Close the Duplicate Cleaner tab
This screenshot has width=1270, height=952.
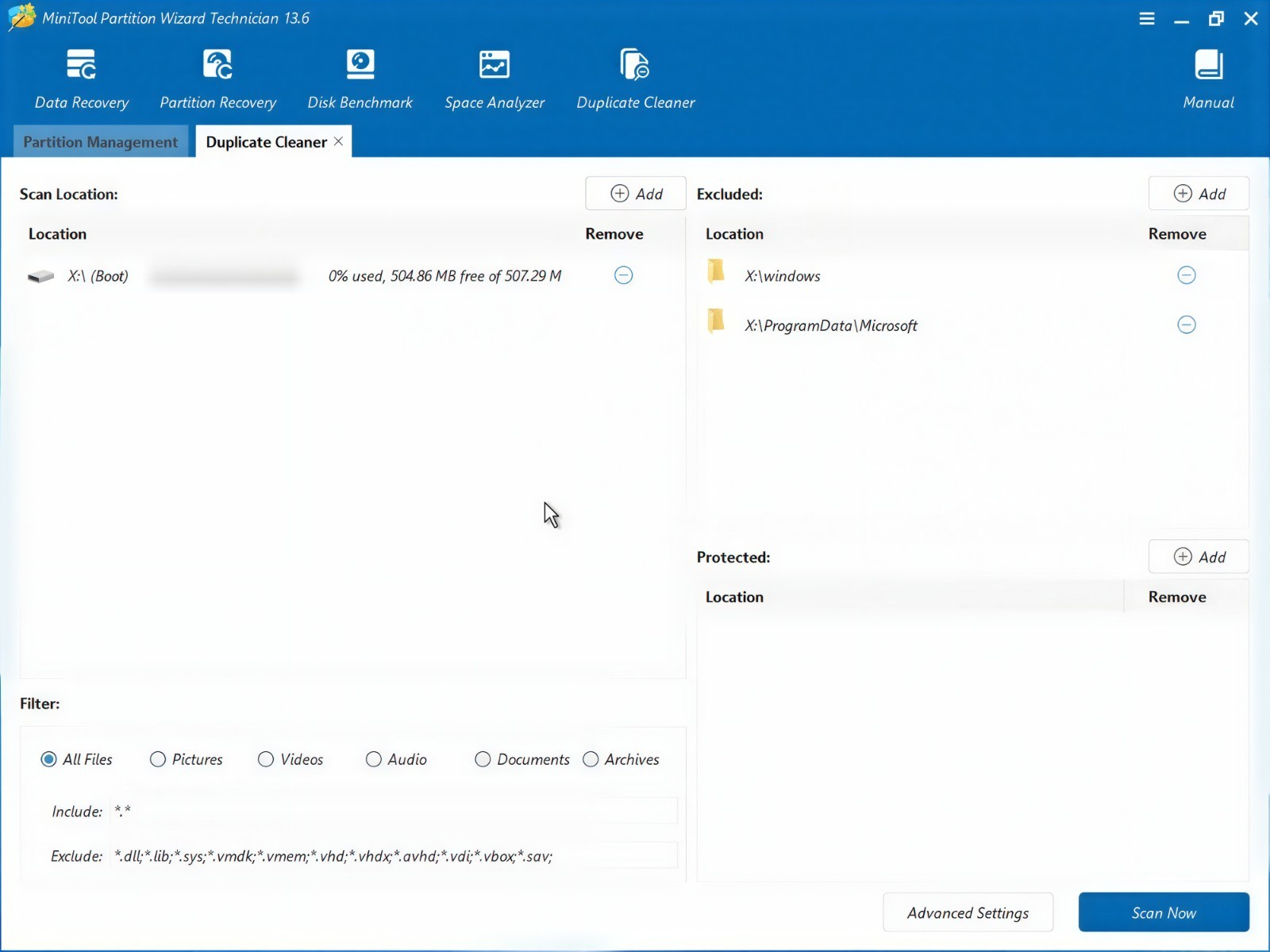[338, 141]
